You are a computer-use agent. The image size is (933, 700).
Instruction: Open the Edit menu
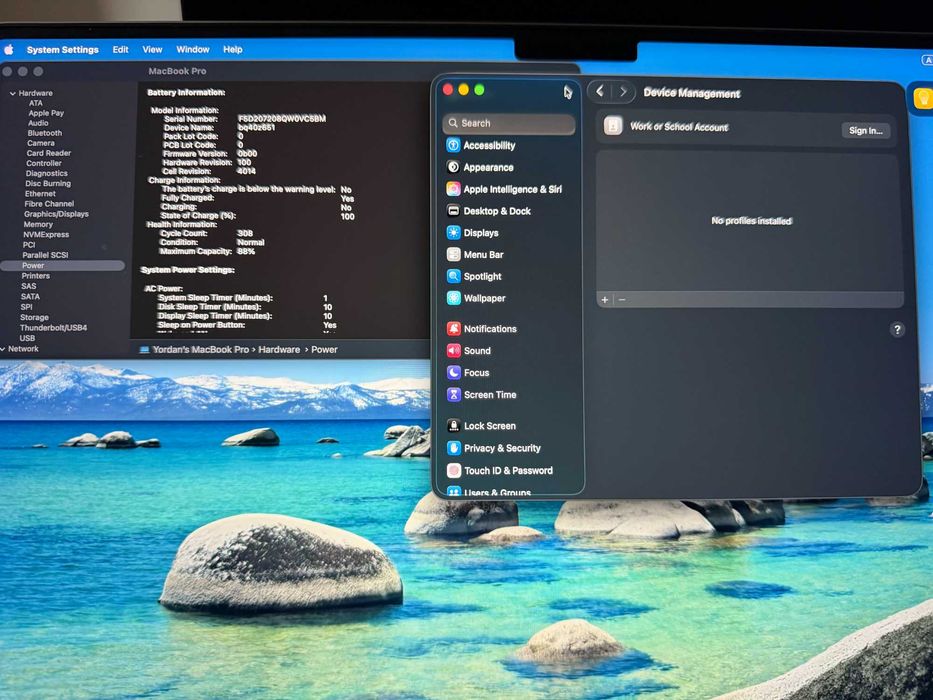pyautogui.click(x=120, y=49)
